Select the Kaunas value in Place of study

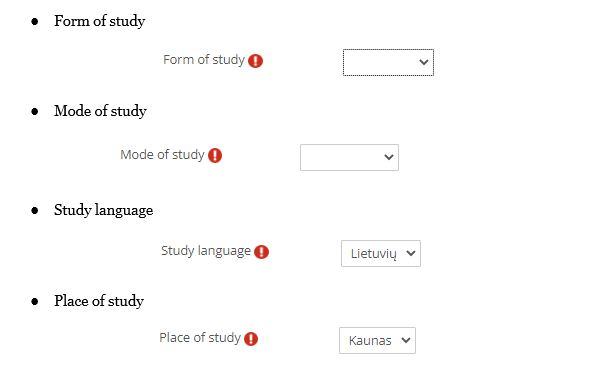tap(377, 340)
